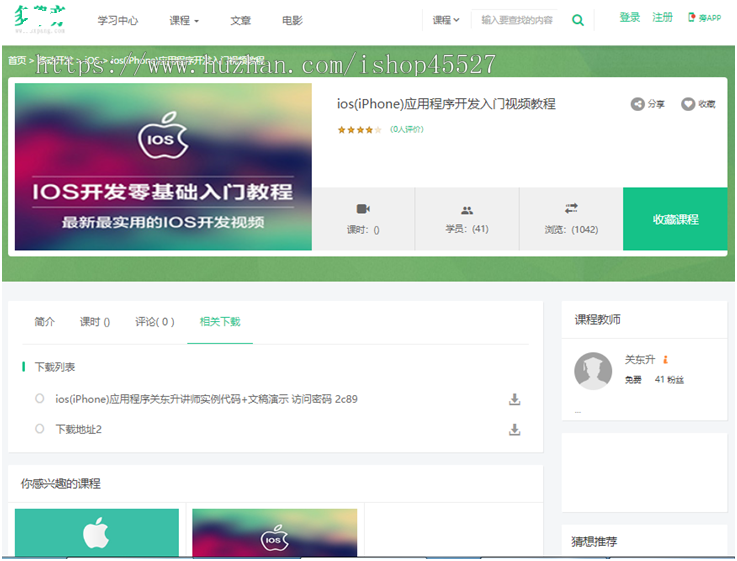Click the orange teacher badge icon
The width and height of the screenshot is (737, 561).
coord(665,359)
